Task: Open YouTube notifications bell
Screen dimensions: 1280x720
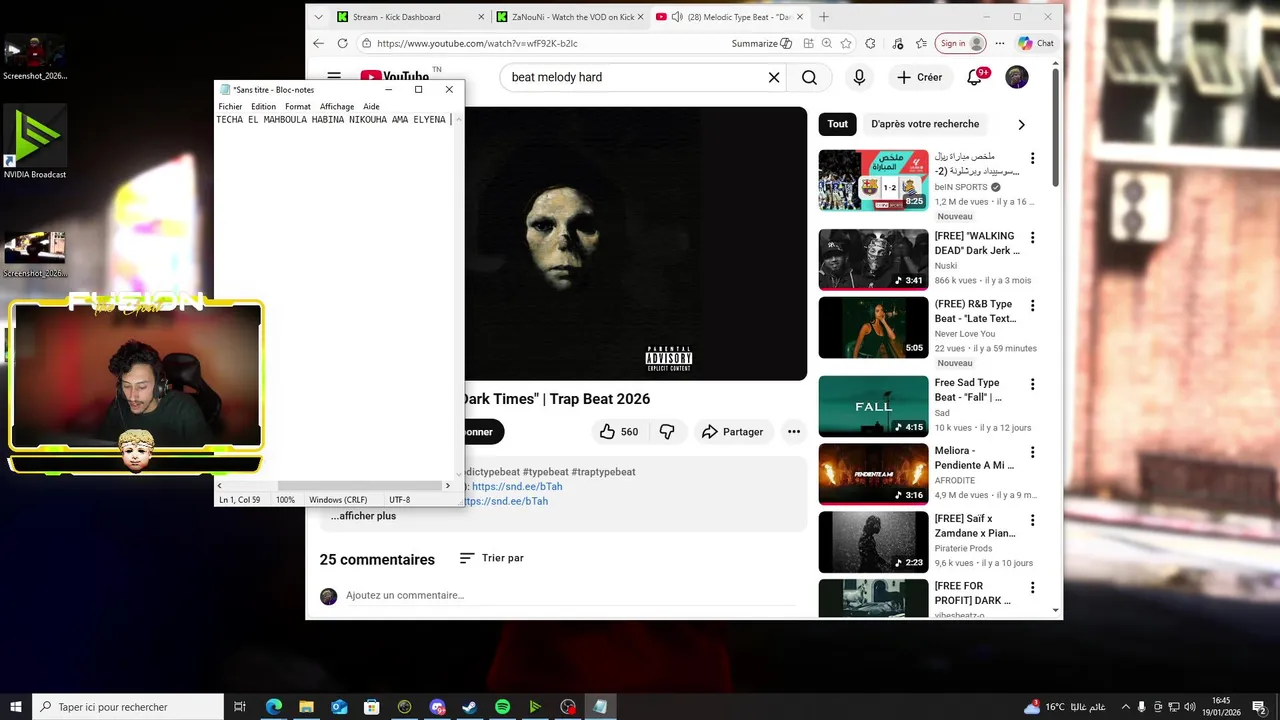Action: click(x=975, y=77)
